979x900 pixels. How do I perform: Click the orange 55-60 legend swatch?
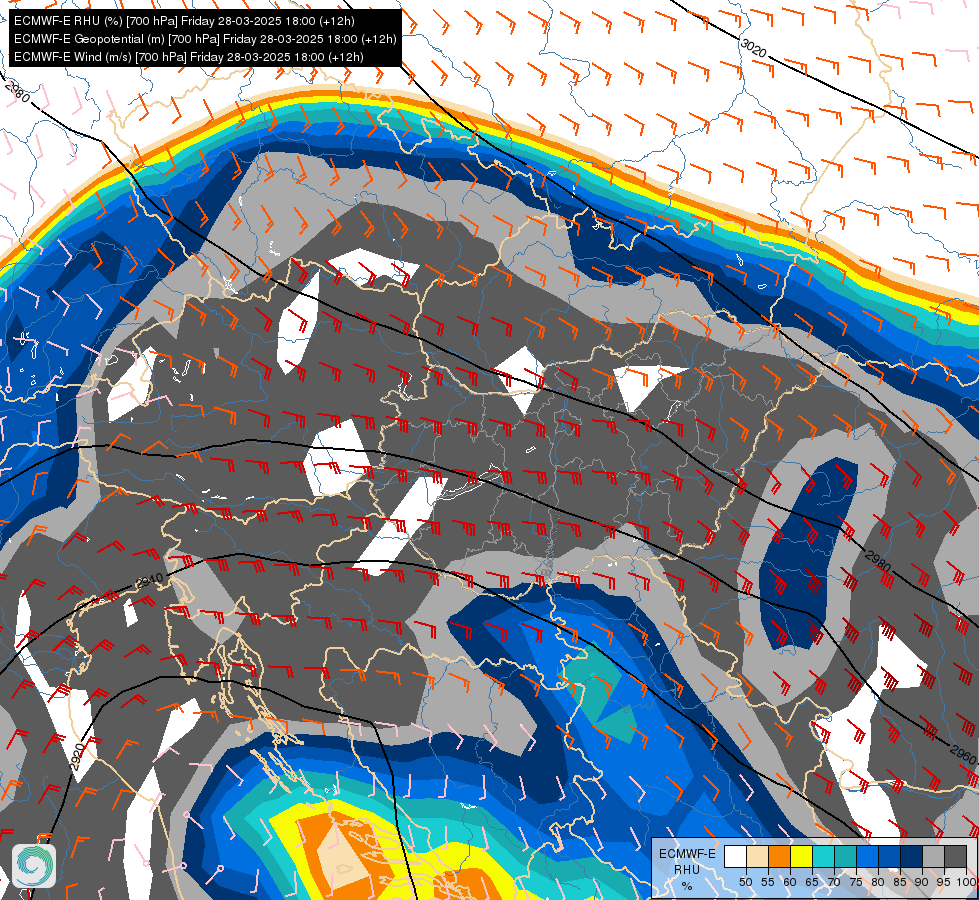coord(779,856)
